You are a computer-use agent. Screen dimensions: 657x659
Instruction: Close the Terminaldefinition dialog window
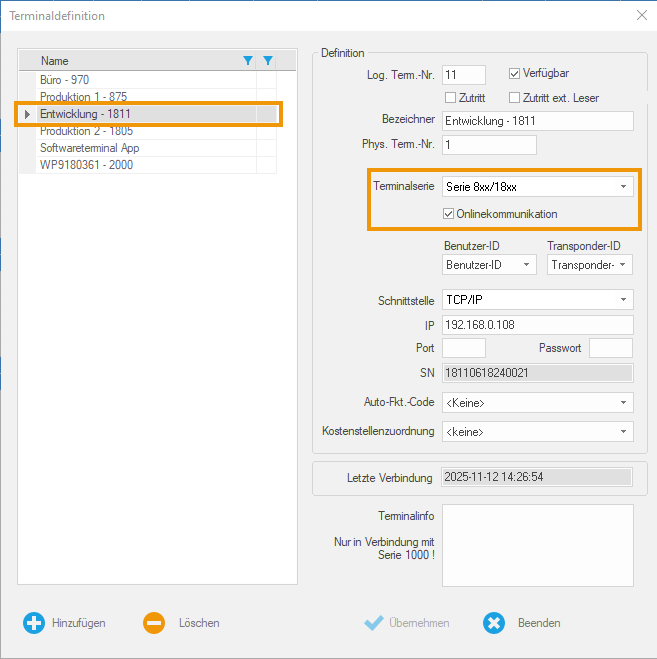pos(641,15)
